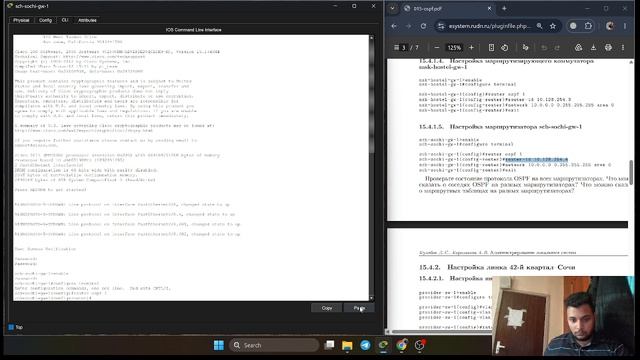The width and height of the screenshot is (640, 360).
Task: Go forward in Chrome
Action: coord(409,26)
